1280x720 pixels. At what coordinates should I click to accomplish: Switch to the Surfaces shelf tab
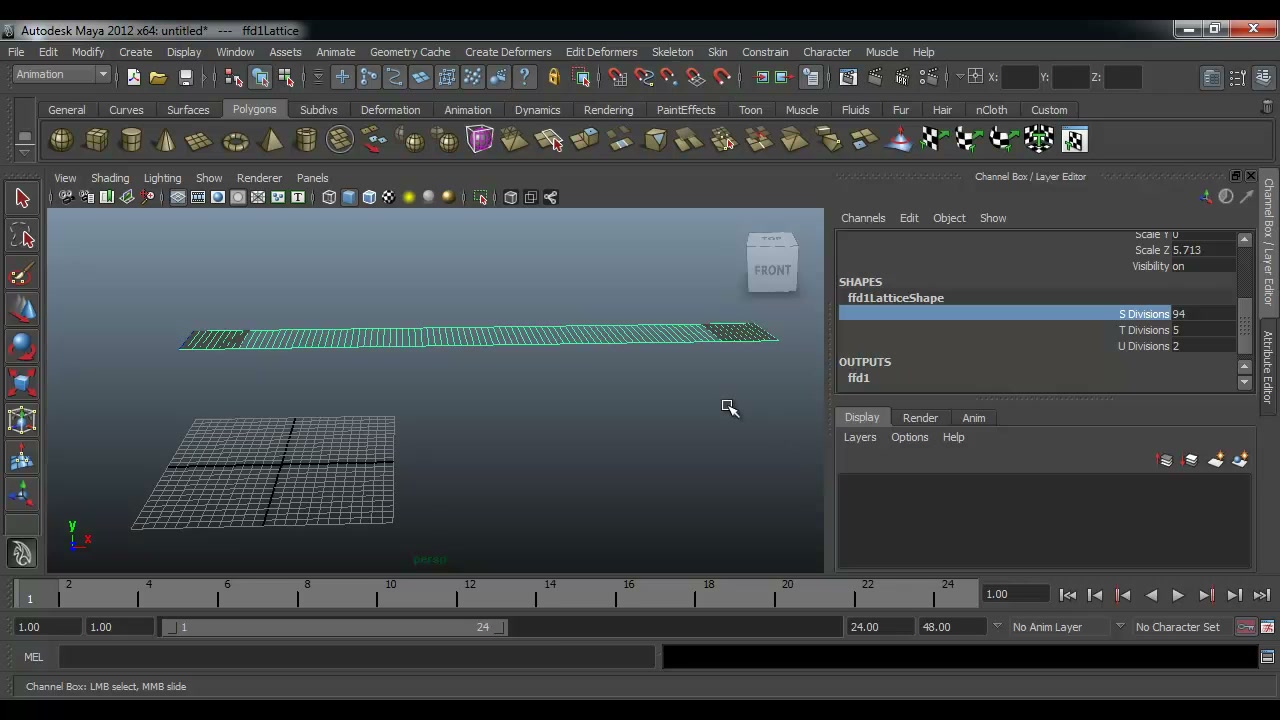point(188,110)
